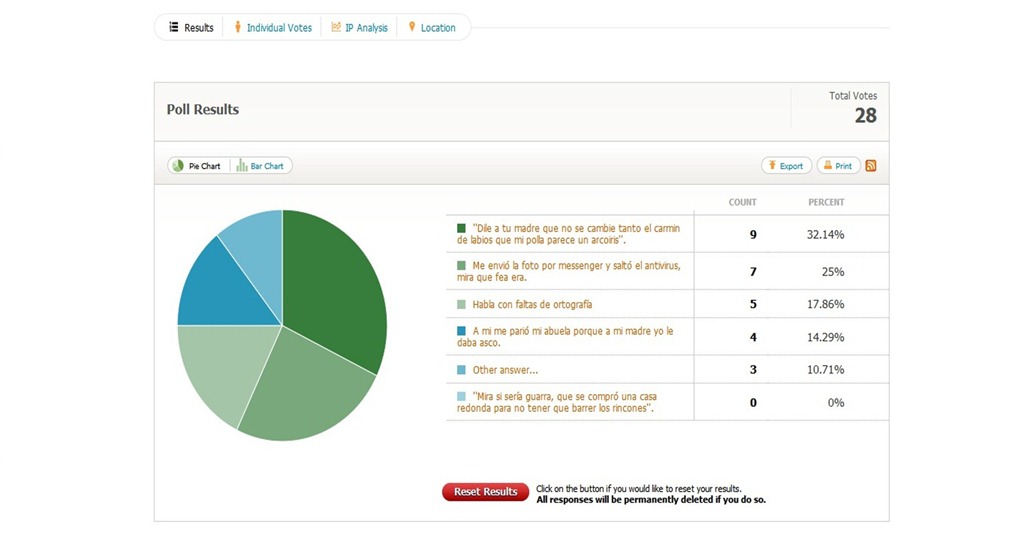Click the 'Other answer...' result row
This screenshot has width=1024, height=550.
tap(667, 370)
